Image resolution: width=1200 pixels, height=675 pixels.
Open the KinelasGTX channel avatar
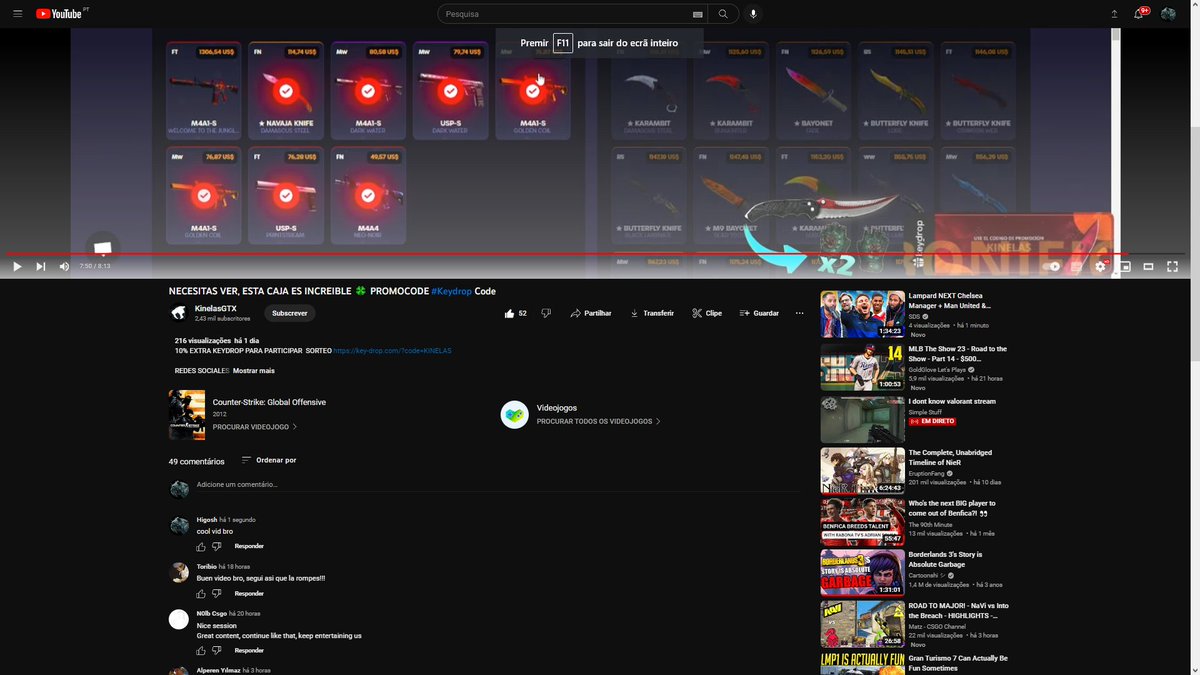[179, 313]
